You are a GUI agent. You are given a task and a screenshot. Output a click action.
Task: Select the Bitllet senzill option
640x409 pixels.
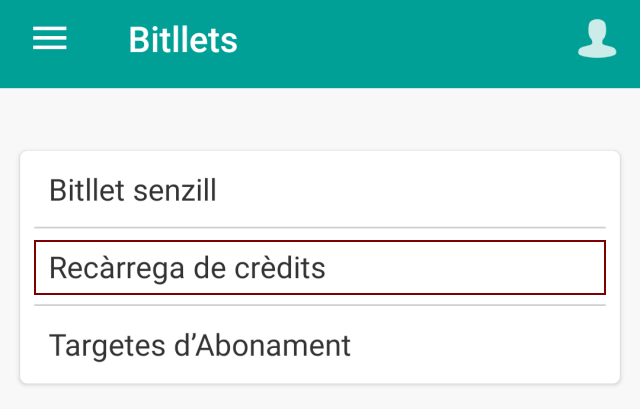(319, 190)
